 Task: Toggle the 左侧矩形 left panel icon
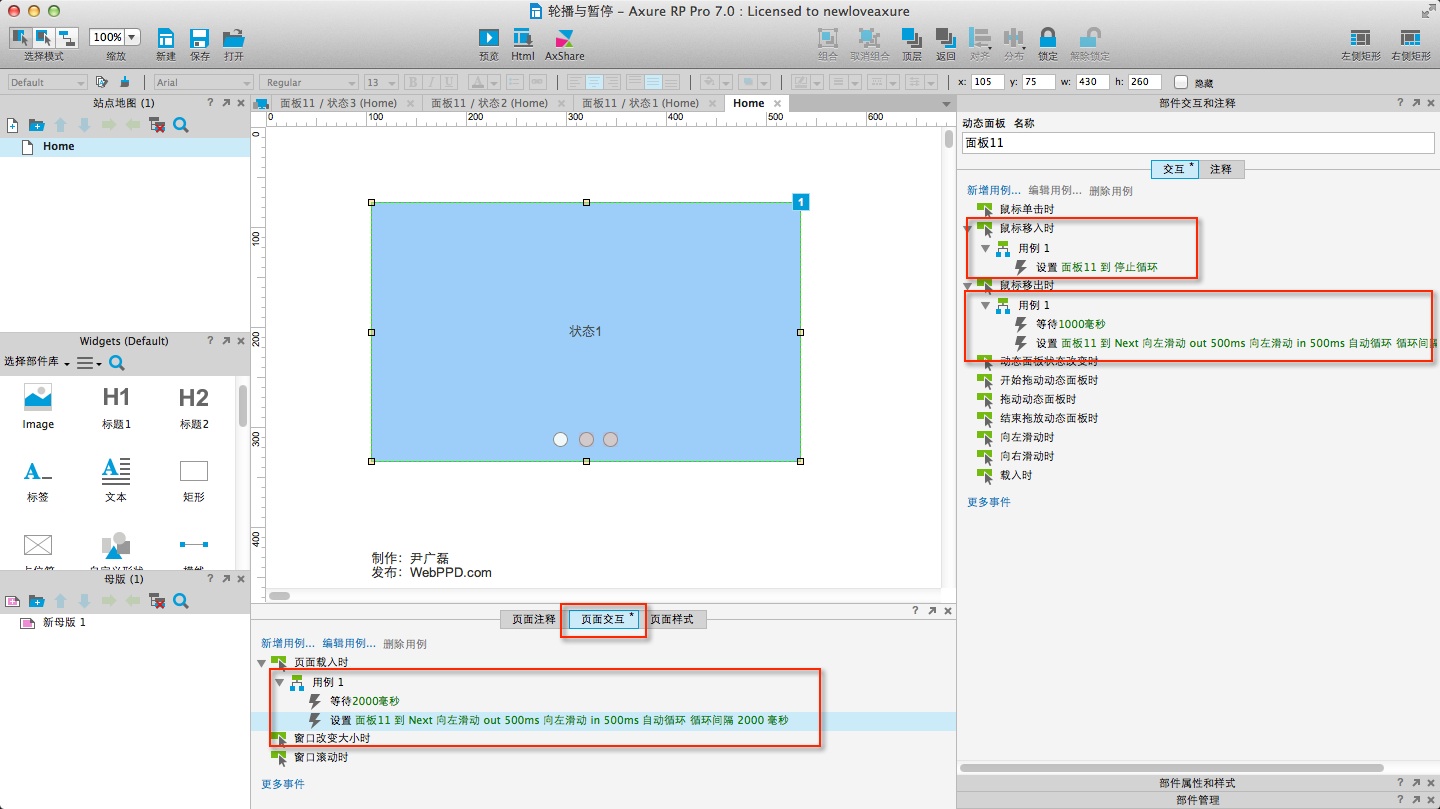pos(1358,38)
